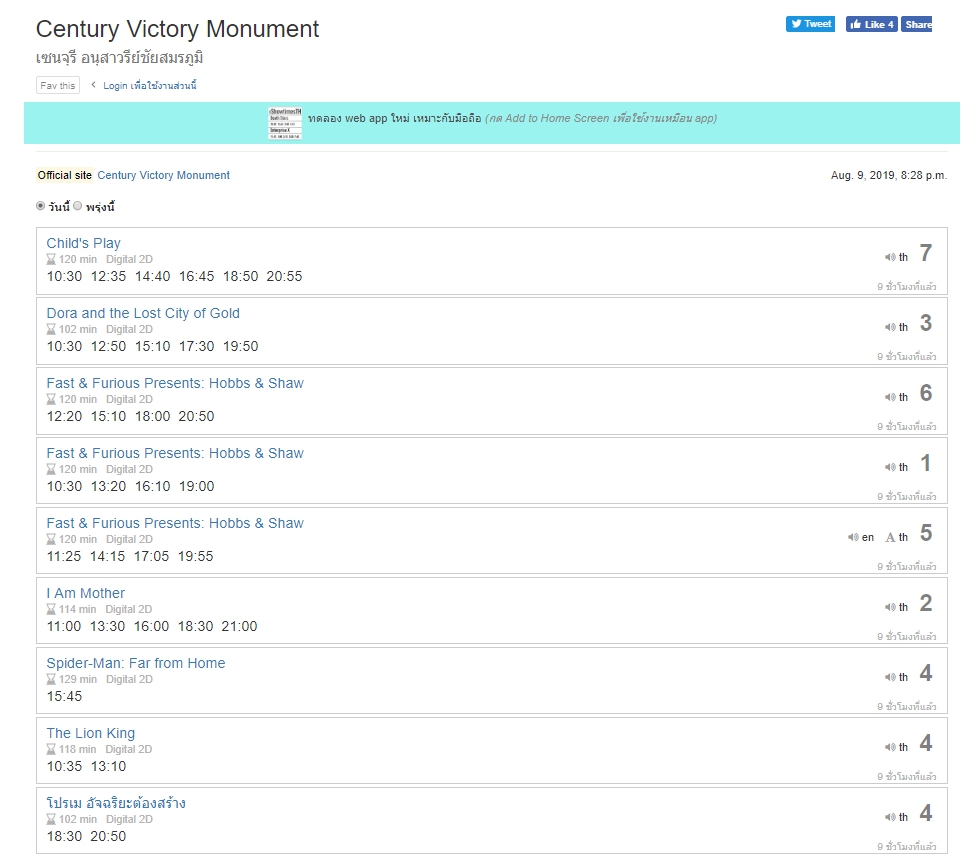
Task: Open the Century Victory Monument official site link
Action: coord(163,175)
